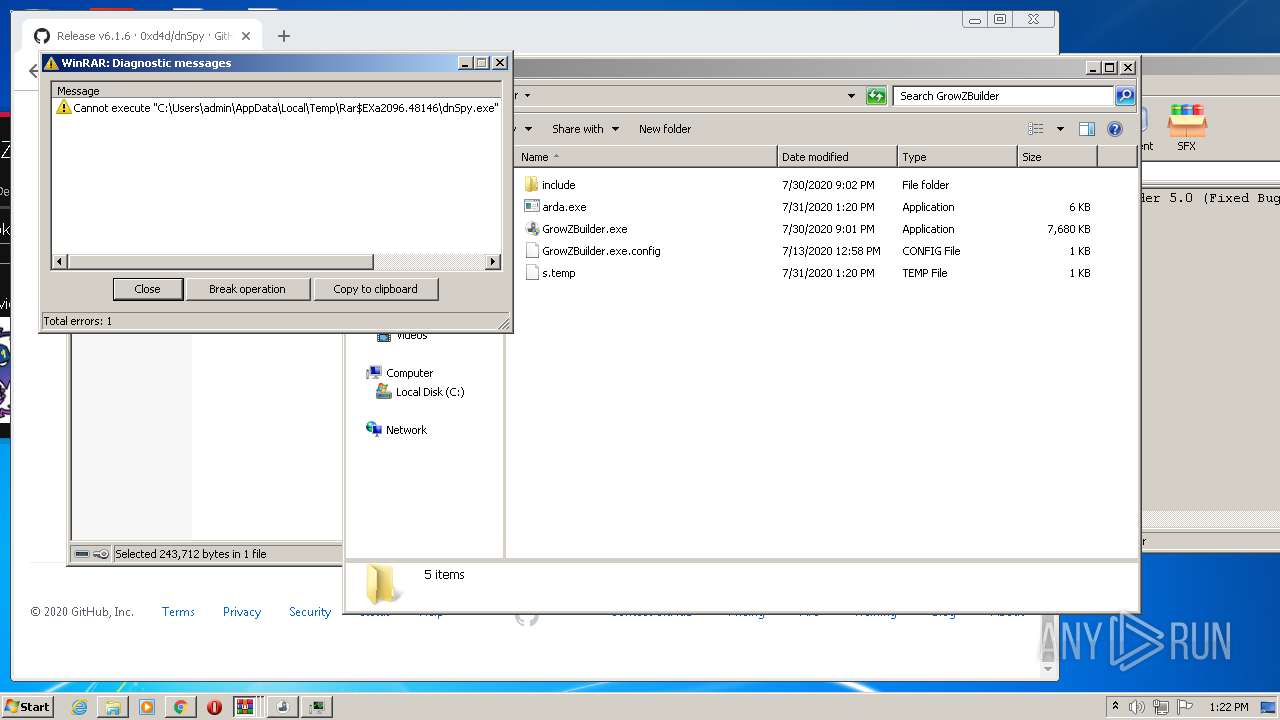Close the Chrome dnSpy release tab
1280x720 pixels.
coord(246,36)
